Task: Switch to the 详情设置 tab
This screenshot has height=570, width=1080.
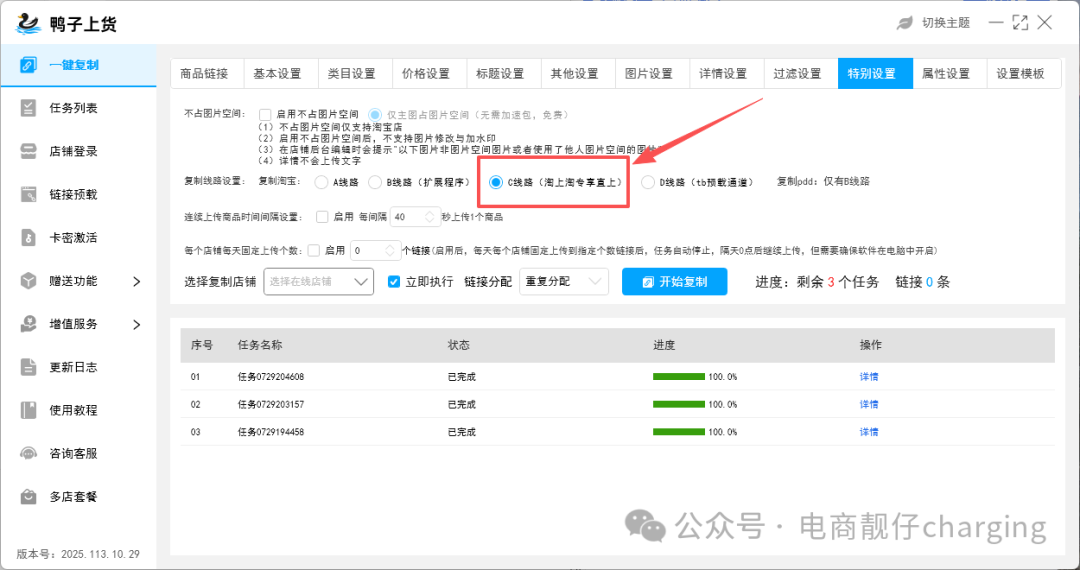Action: click(x=727, y=74)
